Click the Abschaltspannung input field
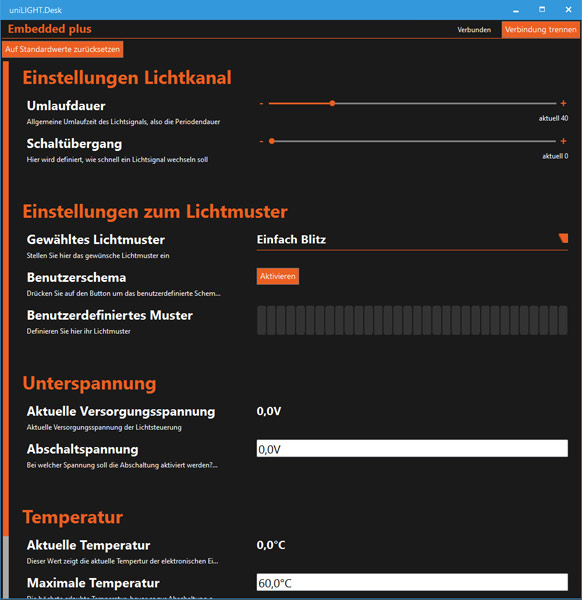This screenshot has width=582, height=600. pyautogui.click(x=412, y=448)
